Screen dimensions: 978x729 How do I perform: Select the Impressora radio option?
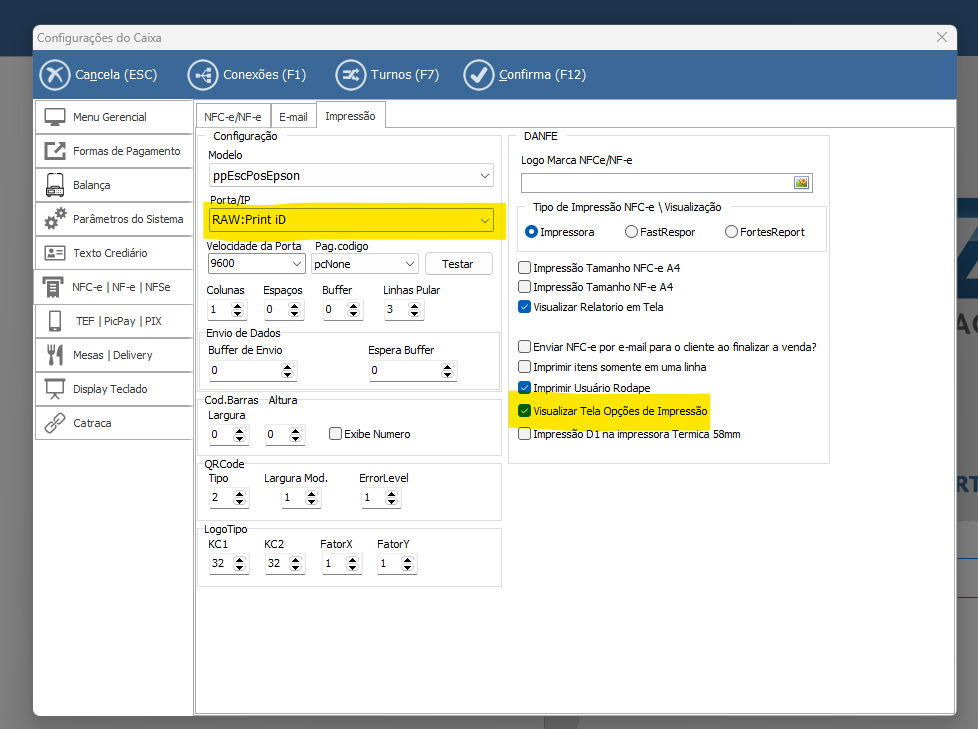(x=531, y=232)
